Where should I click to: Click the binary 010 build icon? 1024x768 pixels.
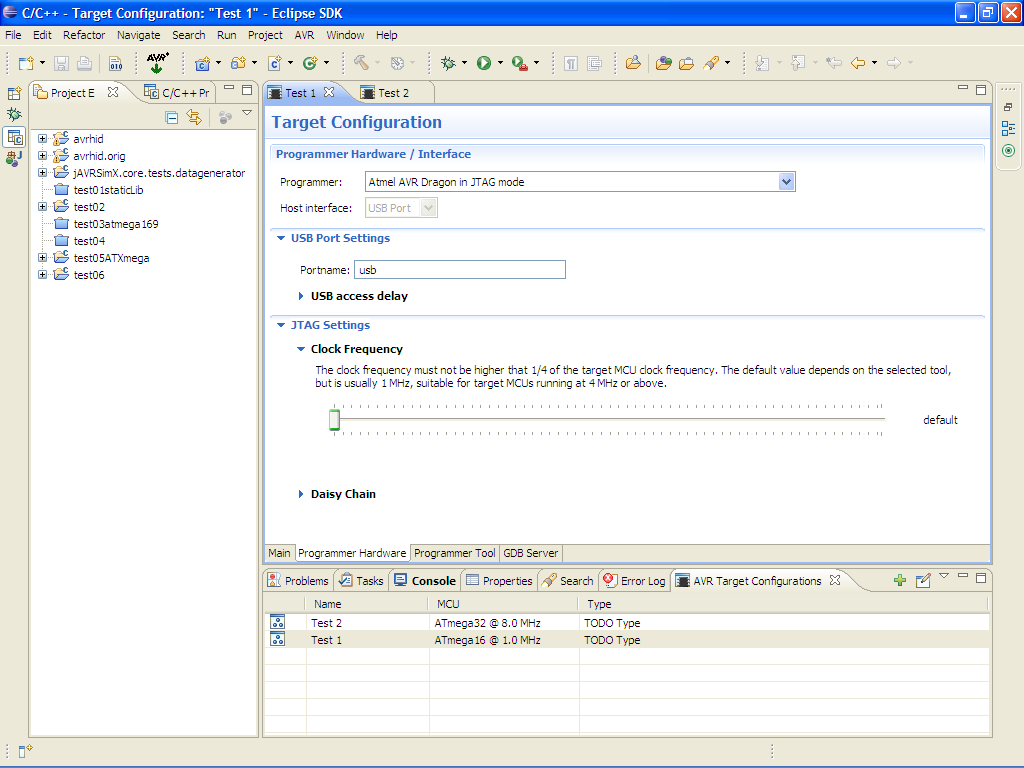pos(116,63)
